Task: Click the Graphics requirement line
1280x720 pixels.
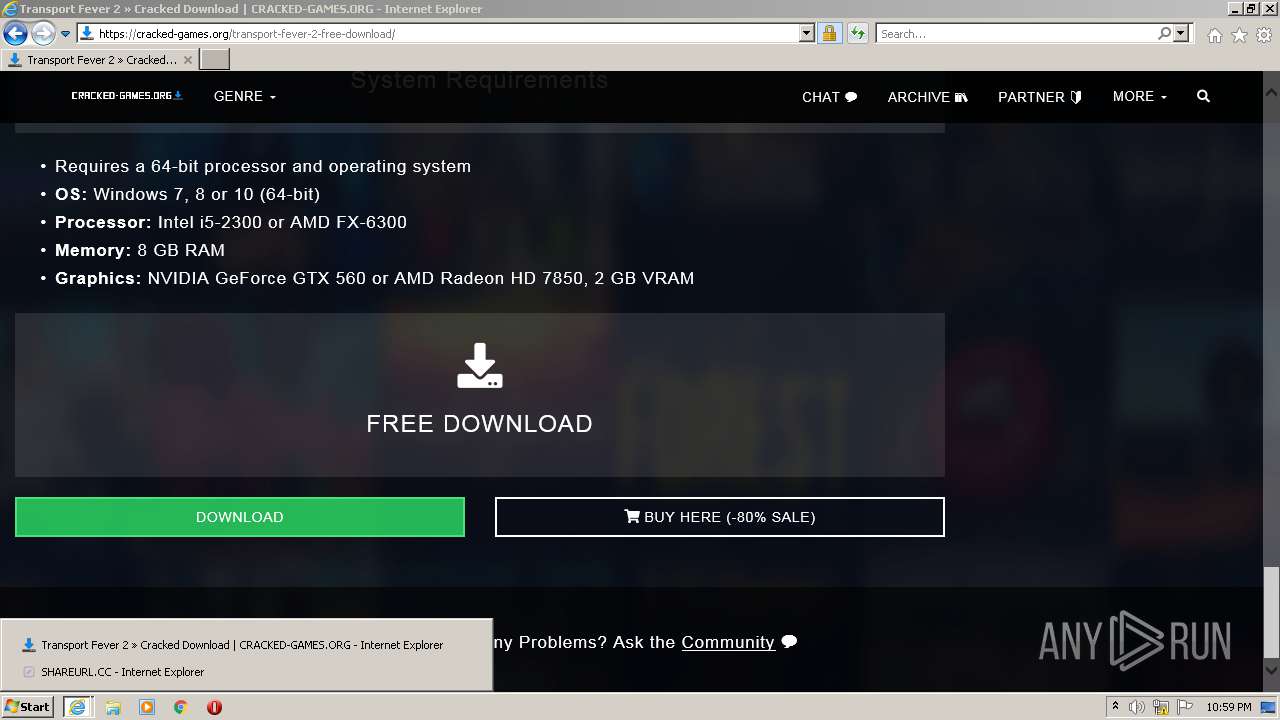Action: click(x=374, y=278)
